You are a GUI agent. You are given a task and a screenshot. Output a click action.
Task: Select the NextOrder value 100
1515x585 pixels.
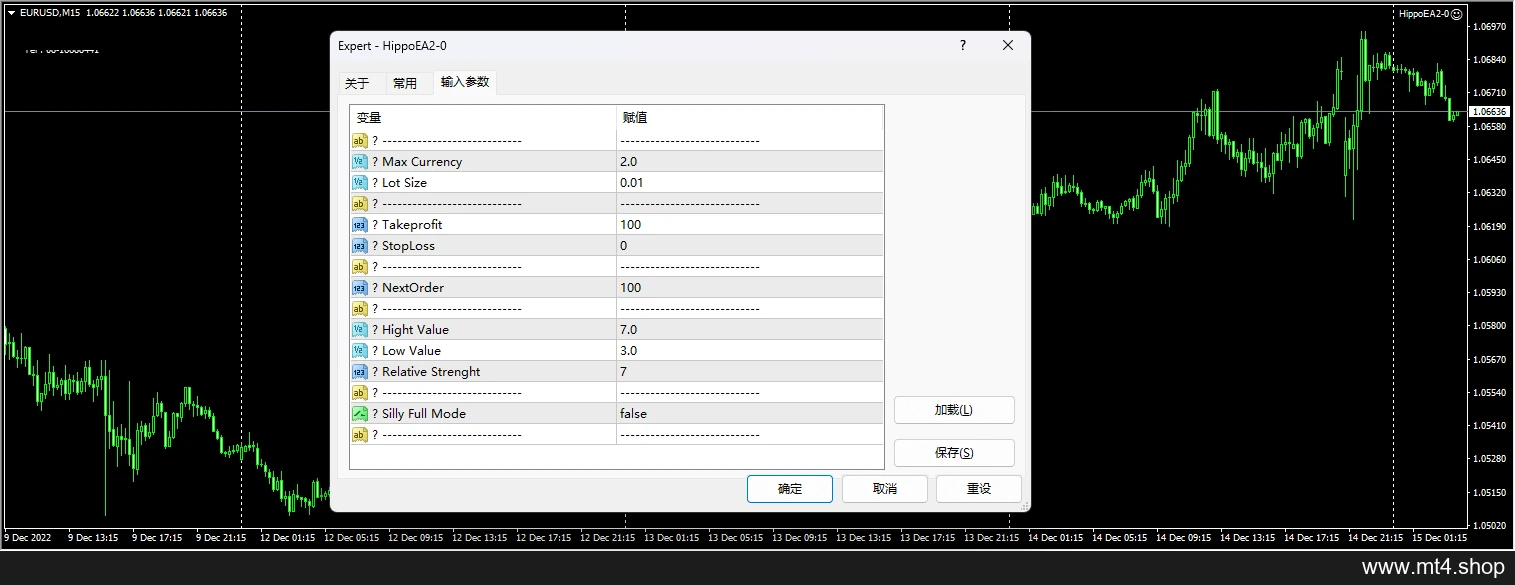(x=750, y=288)
